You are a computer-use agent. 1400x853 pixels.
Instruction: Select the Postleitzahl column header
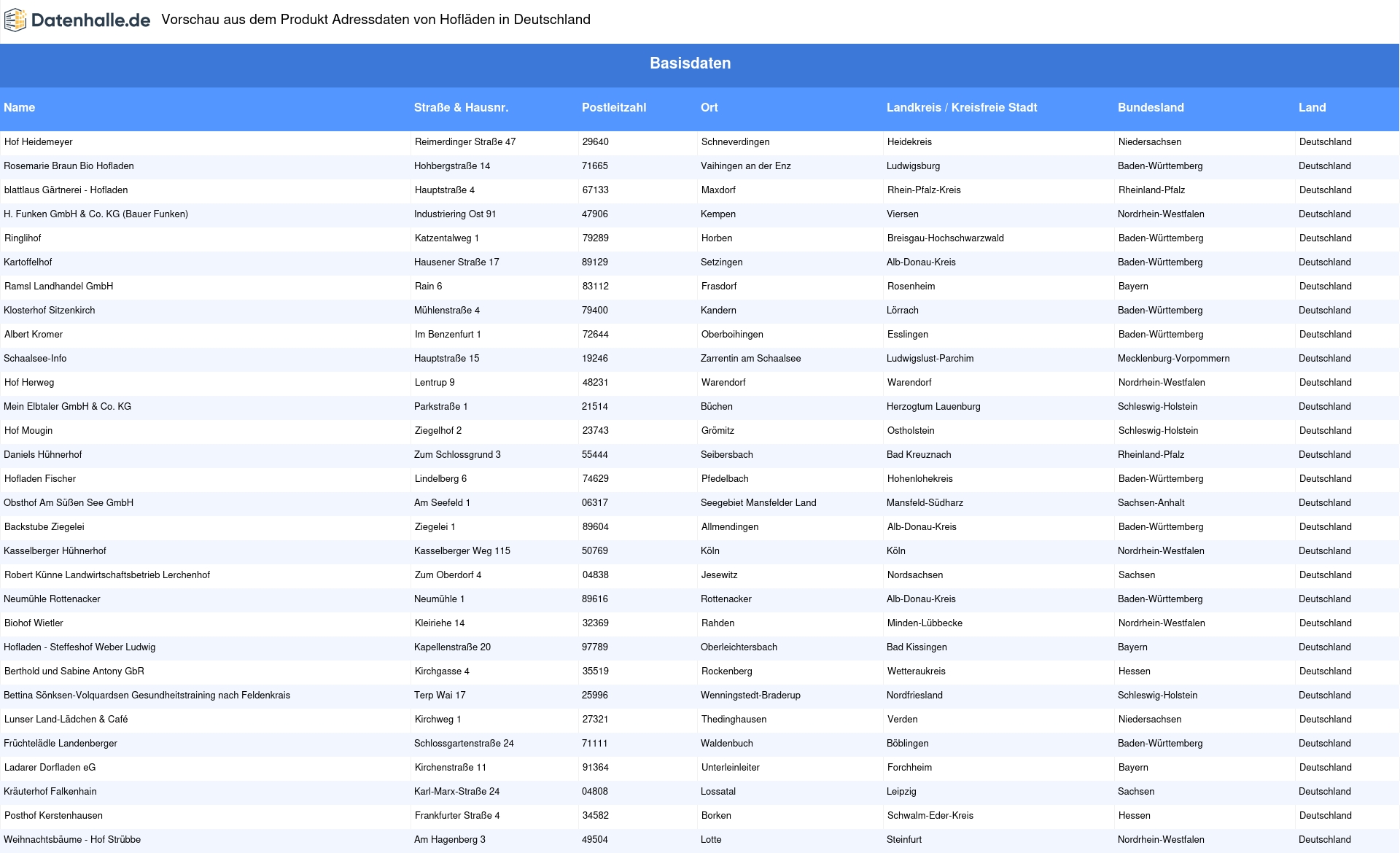coord(614,108)
